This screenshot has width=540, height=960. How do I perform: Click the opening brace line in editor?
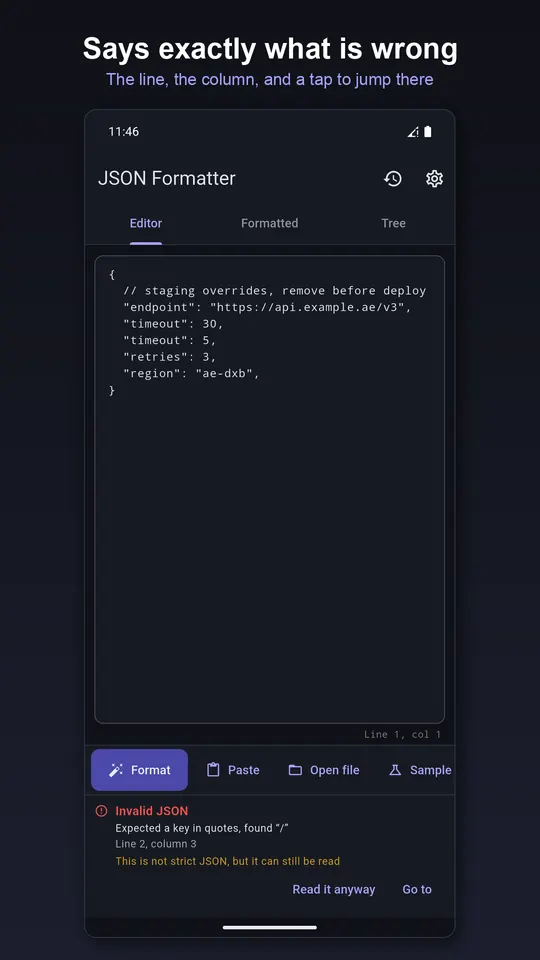click(112, 274)
